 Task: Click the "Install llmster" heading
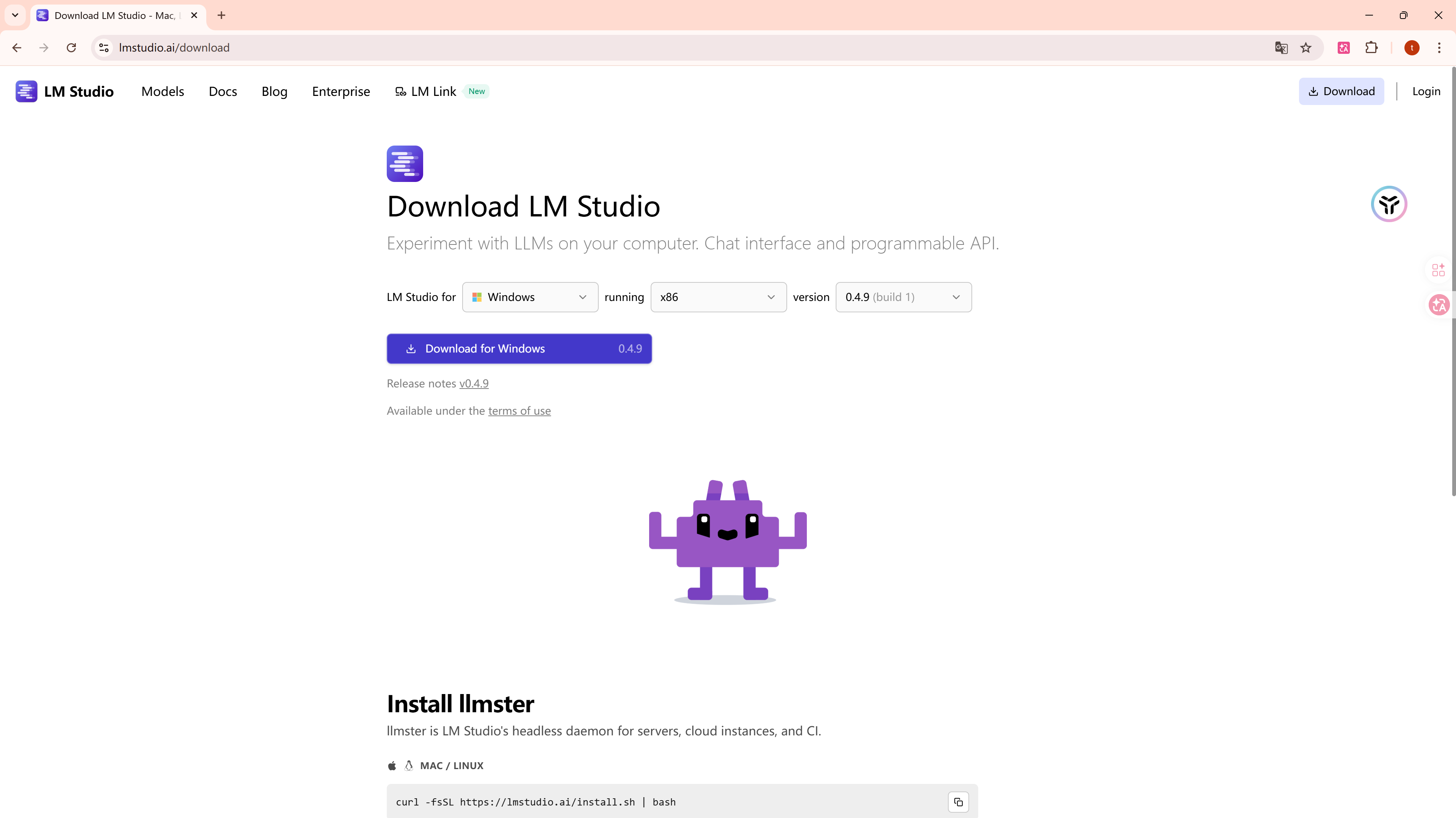click(x=460, y=704)
